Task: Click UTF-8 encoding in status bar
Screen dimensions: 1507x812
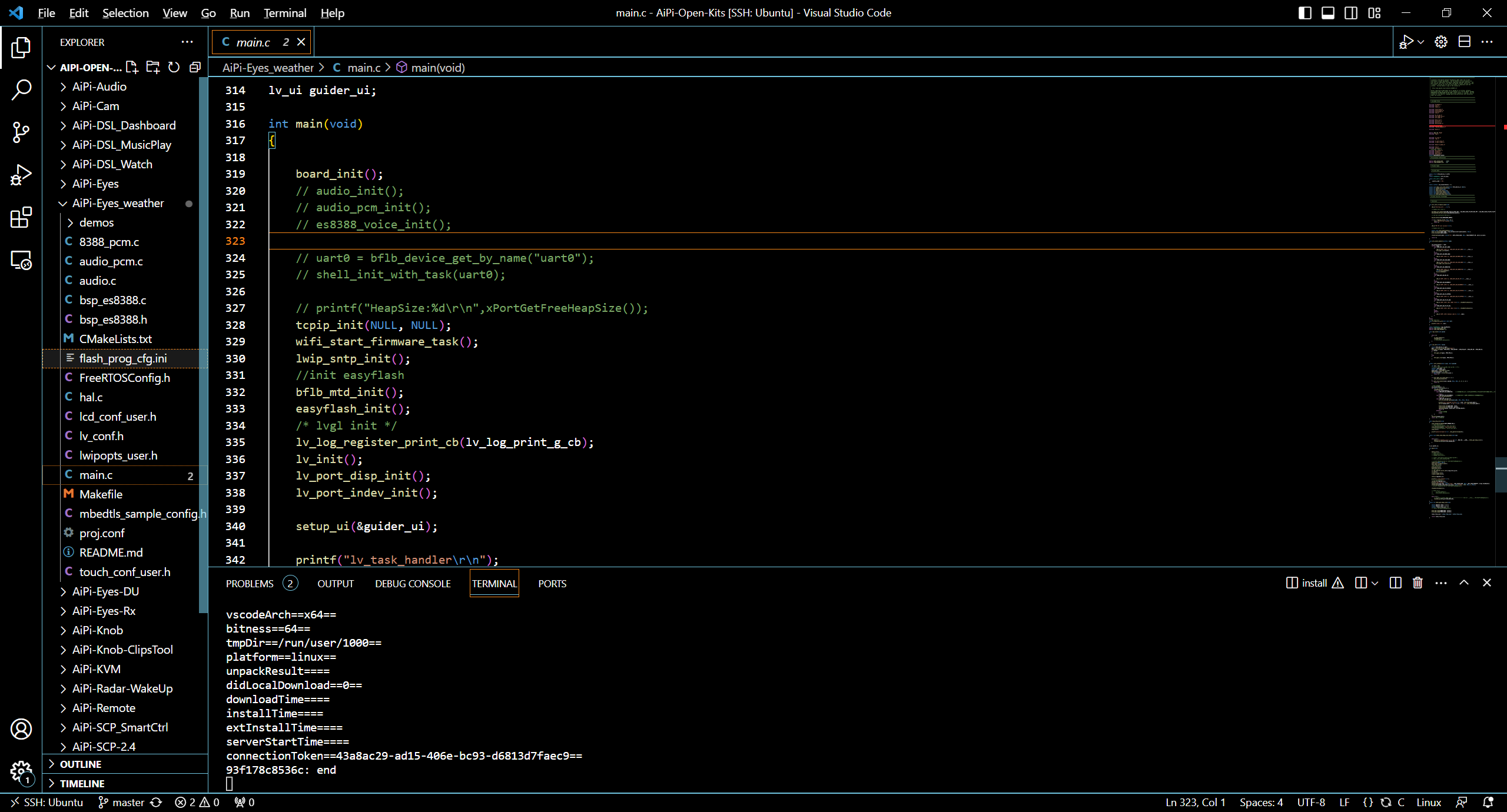Action: tap(1311, 802)
